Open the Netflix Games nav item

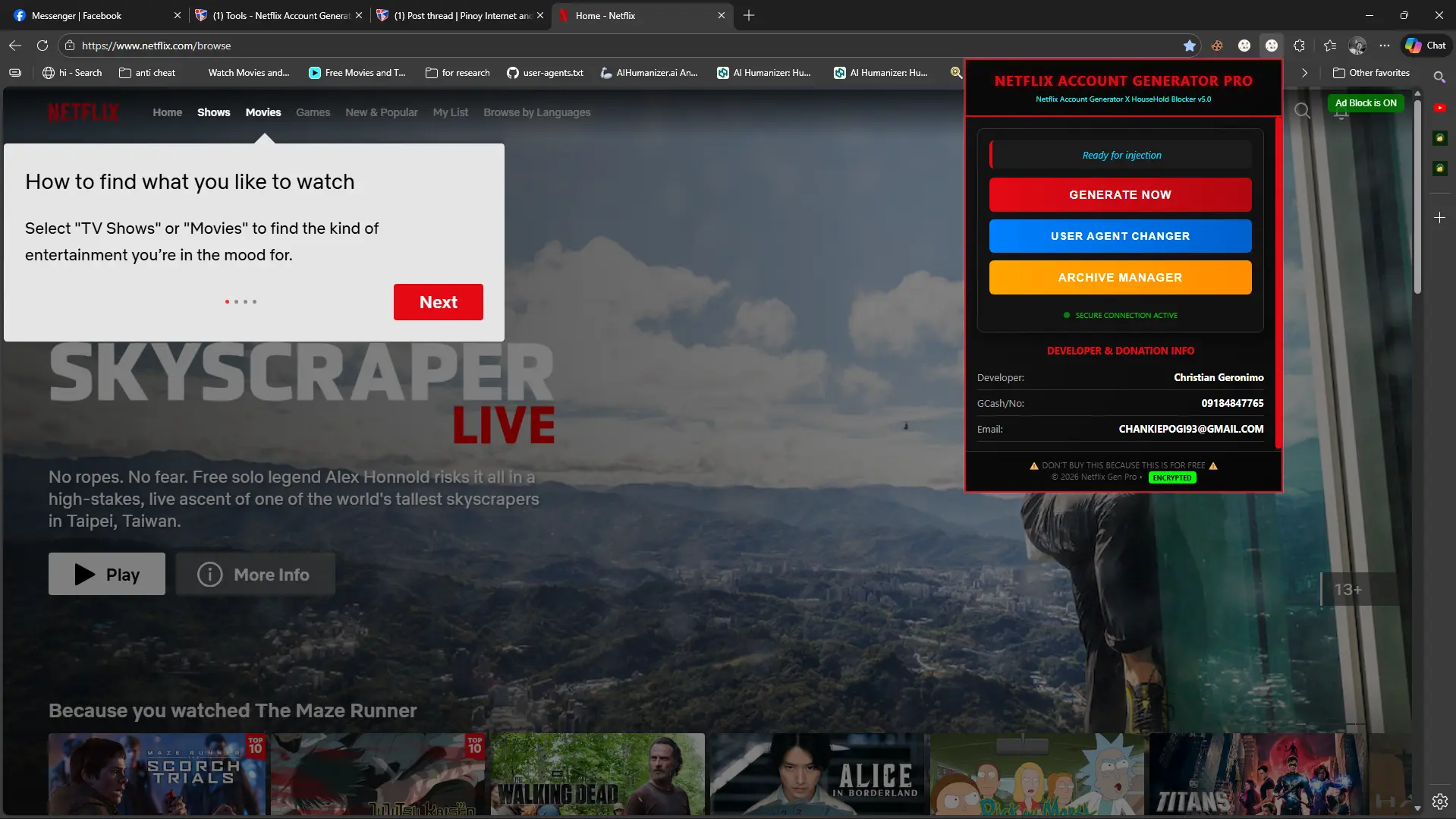click(x=313, y=112)
